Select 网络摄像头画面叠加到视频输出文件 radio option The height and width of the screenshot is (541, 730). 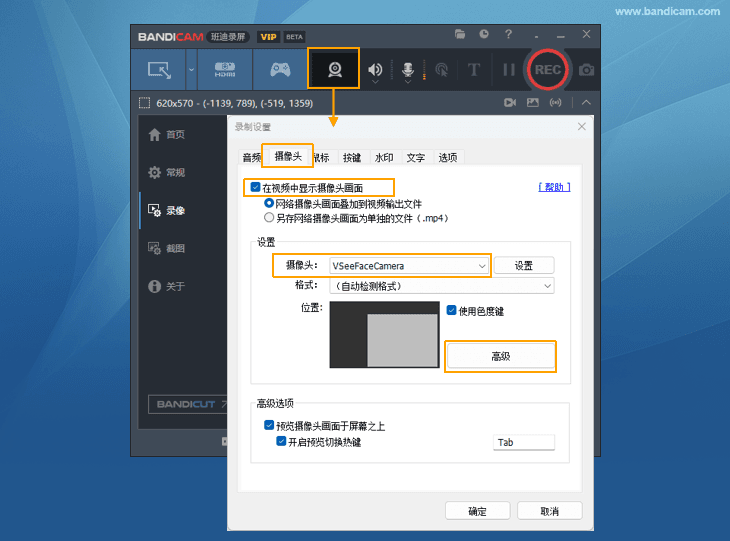[269, 203]
